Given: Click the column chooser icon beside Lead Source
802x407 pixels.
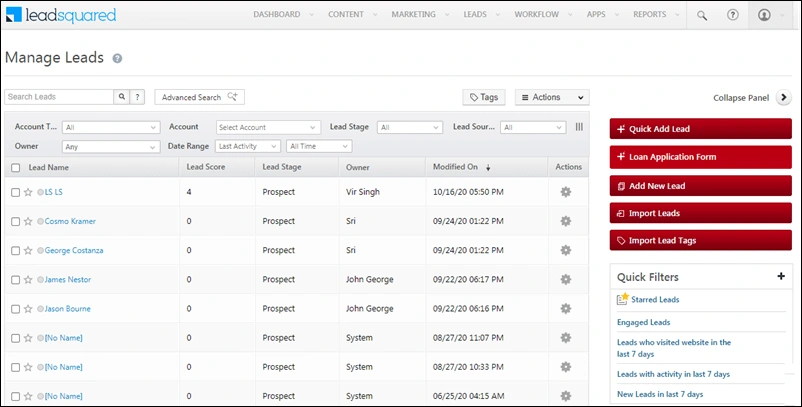Looking at the screenshot, I should pyautogui.click(x=579, y=127).
